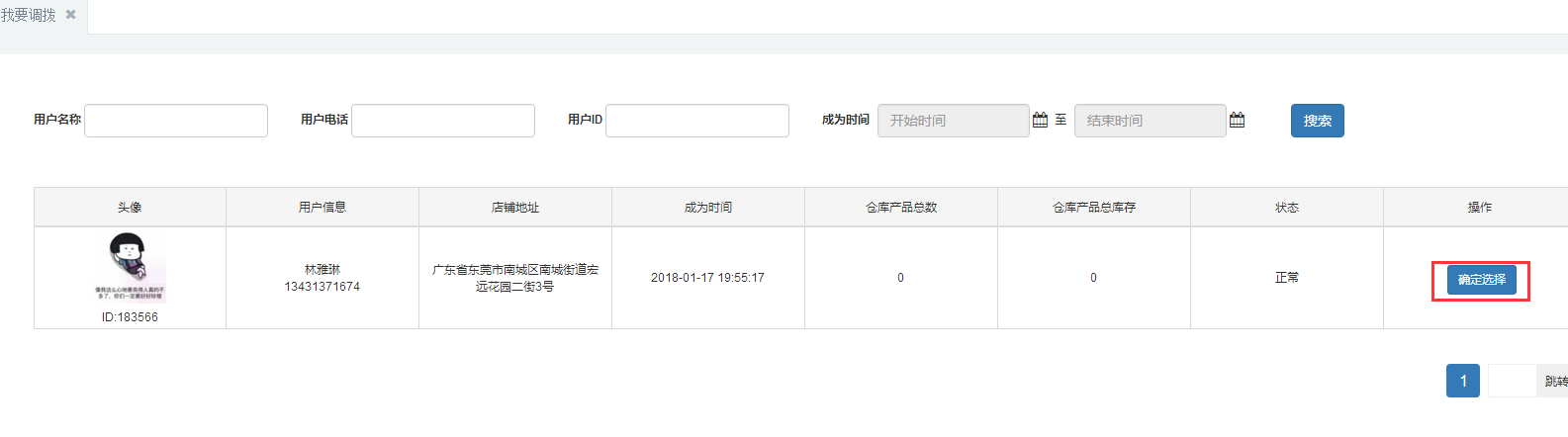Open calendar icon beside end time field
This screenshot has height=437, width=1568.
1237,120
